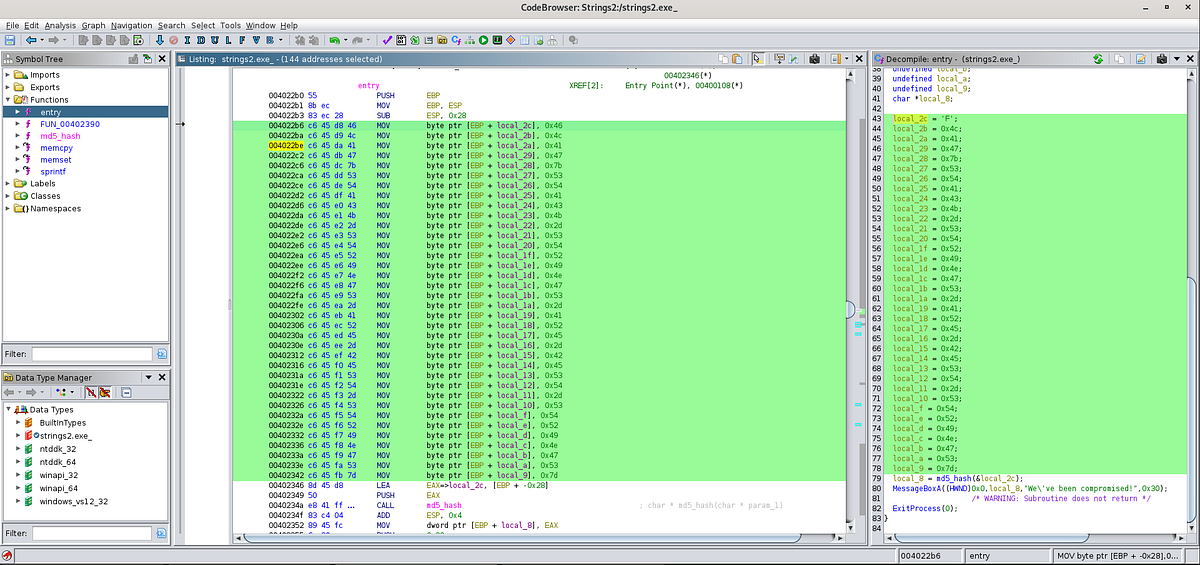Click the orange diamond toolbar icon
Viewport: 1200px width, 565px height.
click(x=511, y=40)
